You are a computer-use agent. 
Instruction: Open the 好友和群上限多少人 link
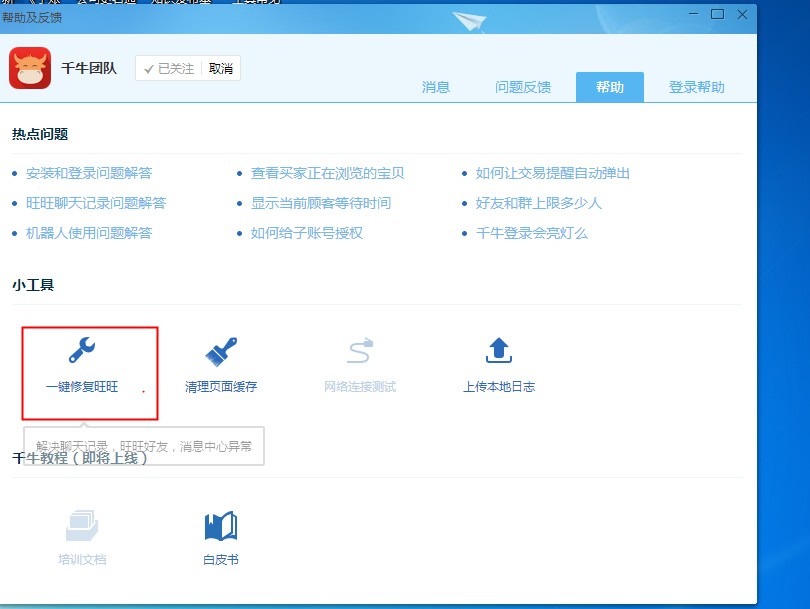click(x=539, y=203)
